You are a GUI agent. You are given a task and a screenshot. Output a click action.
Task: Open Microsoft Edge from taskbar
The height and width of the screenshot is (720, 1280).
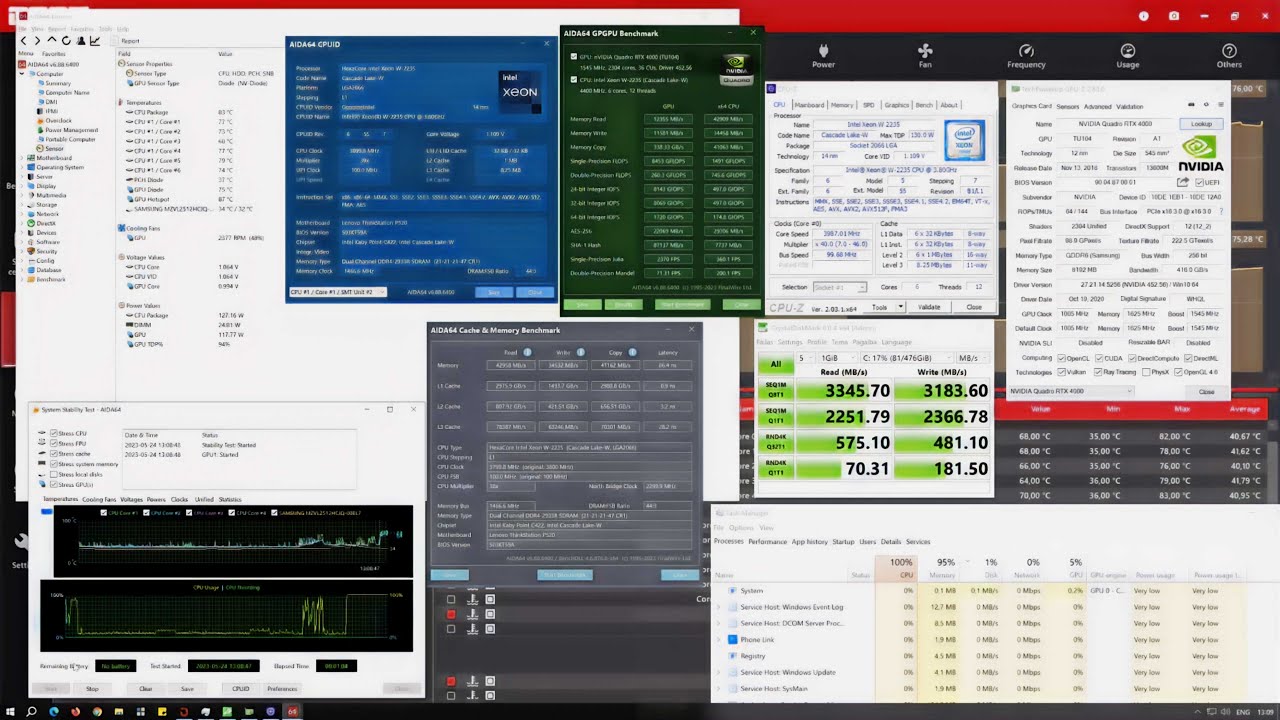(54, 711)
